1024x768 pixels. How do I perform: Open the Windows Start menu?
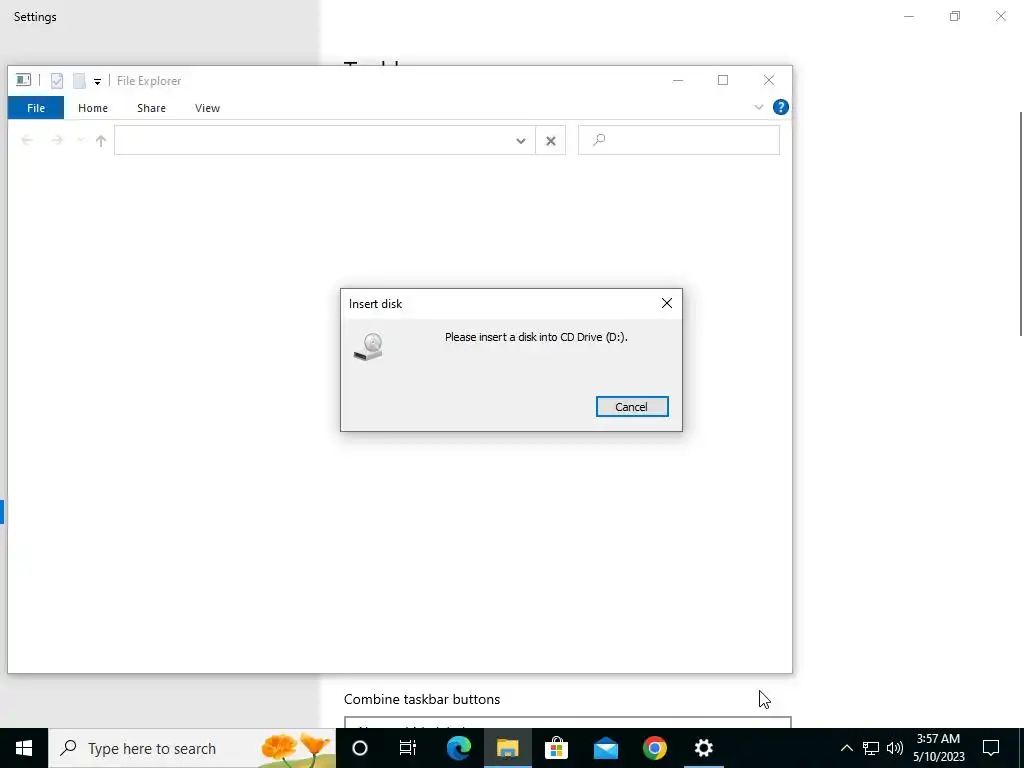pyautogui.click(x=24, y=748)
